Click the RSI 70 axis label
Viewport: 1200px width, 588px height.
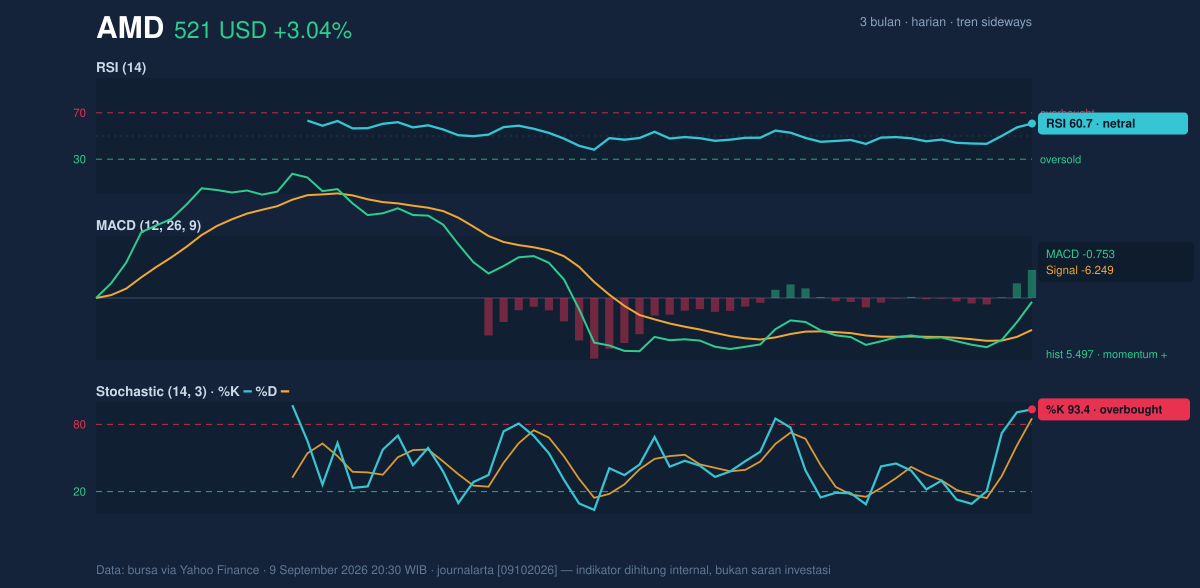[x=79, y=113]
